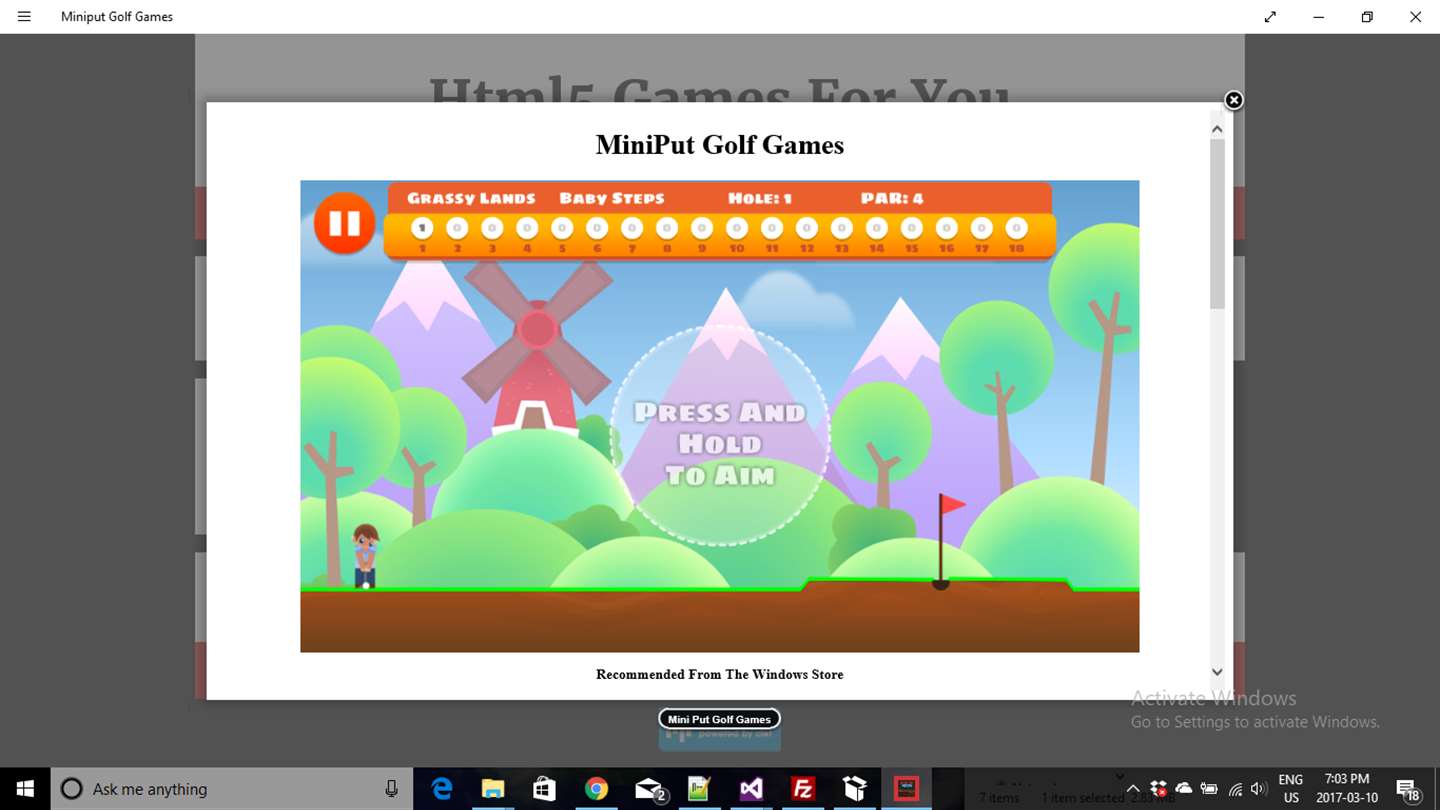Open Microsoft Edge from the taskbar
This screenshot has width=1440, height=810.
(441, 789)
